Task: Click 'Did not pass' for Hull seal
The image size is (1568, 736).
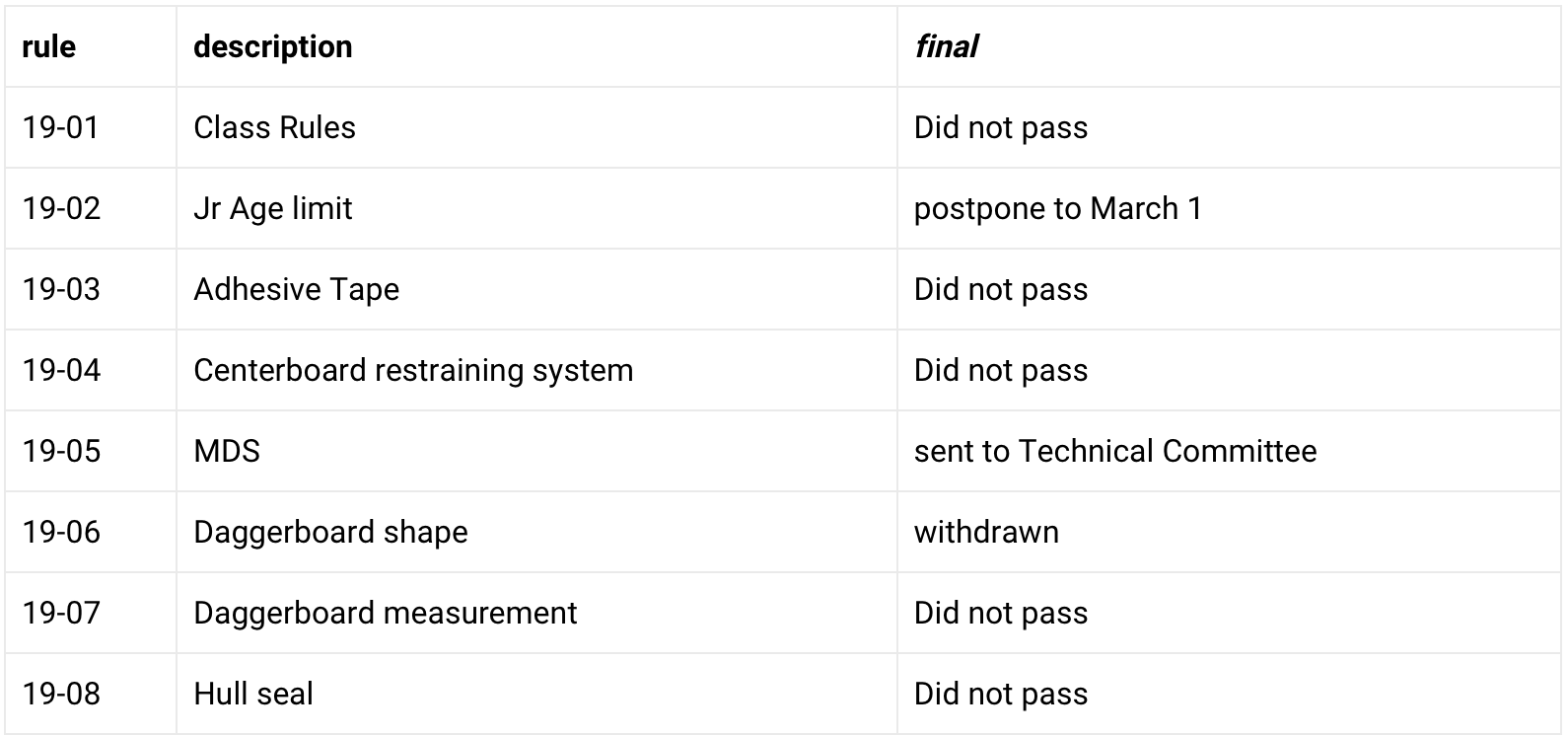Action: click(x=1229, y=694)
